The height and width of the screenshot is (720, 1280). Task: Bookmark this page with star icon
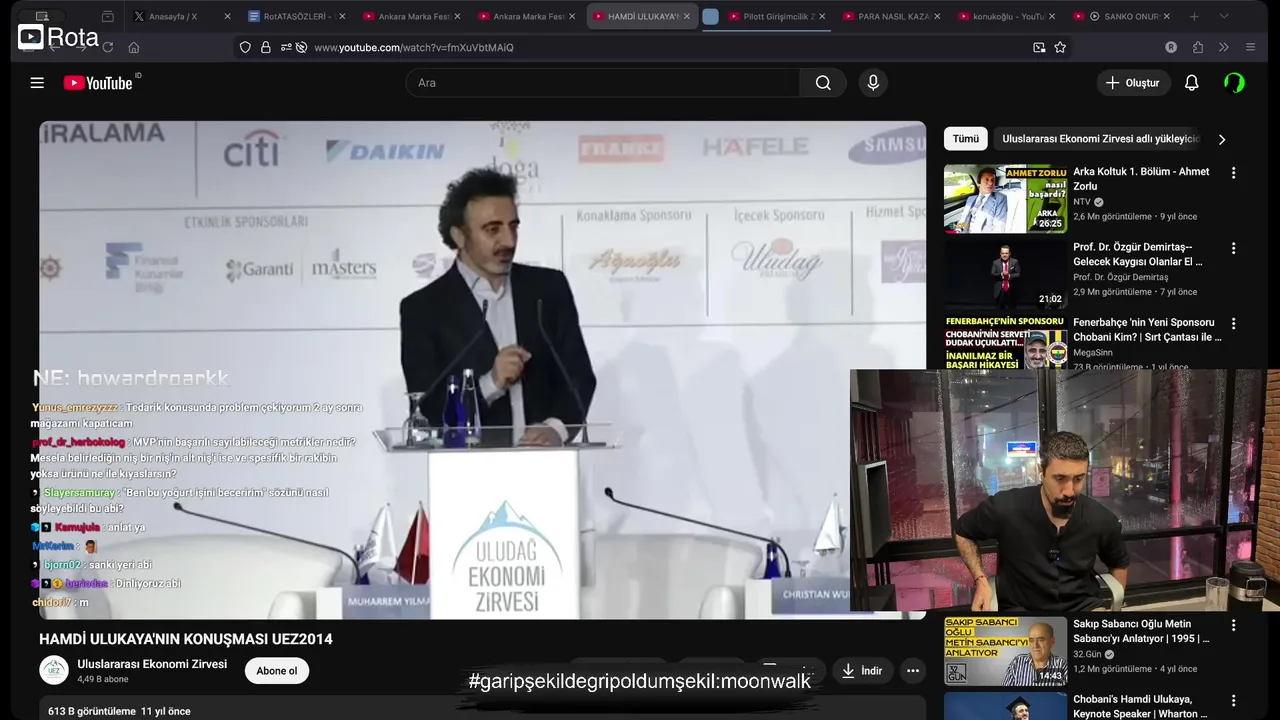pos(1060,47)
